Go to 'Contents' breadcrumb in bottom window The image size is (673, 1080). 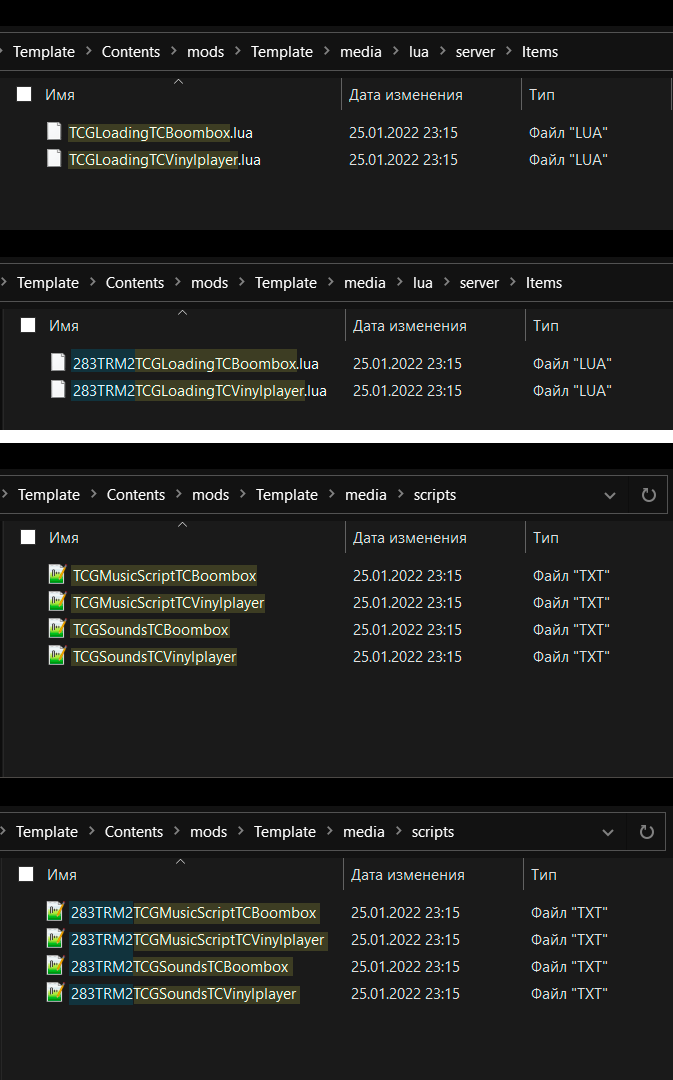click(134, 832)
